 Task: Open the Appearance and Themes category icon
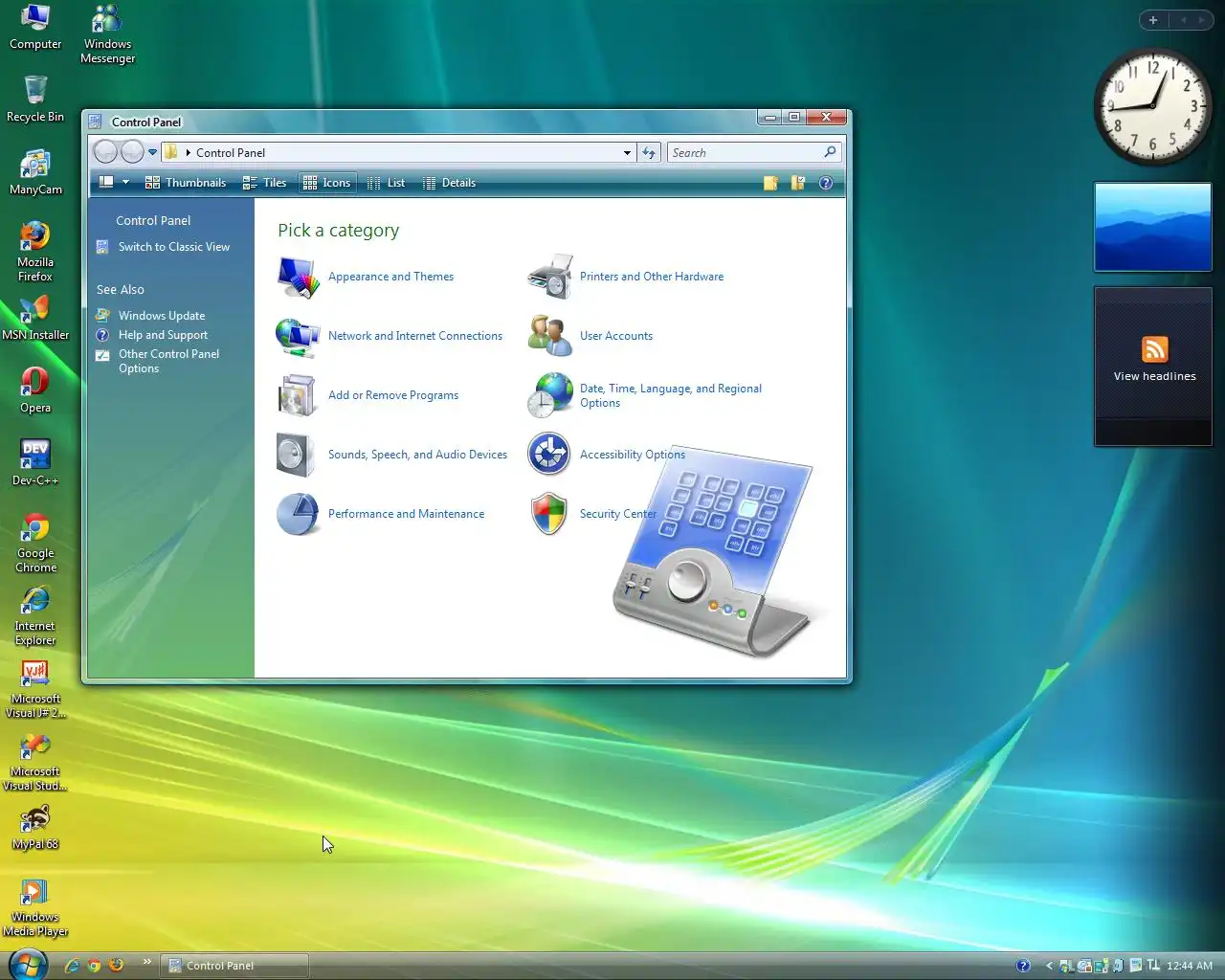click(x=298, y=278)
